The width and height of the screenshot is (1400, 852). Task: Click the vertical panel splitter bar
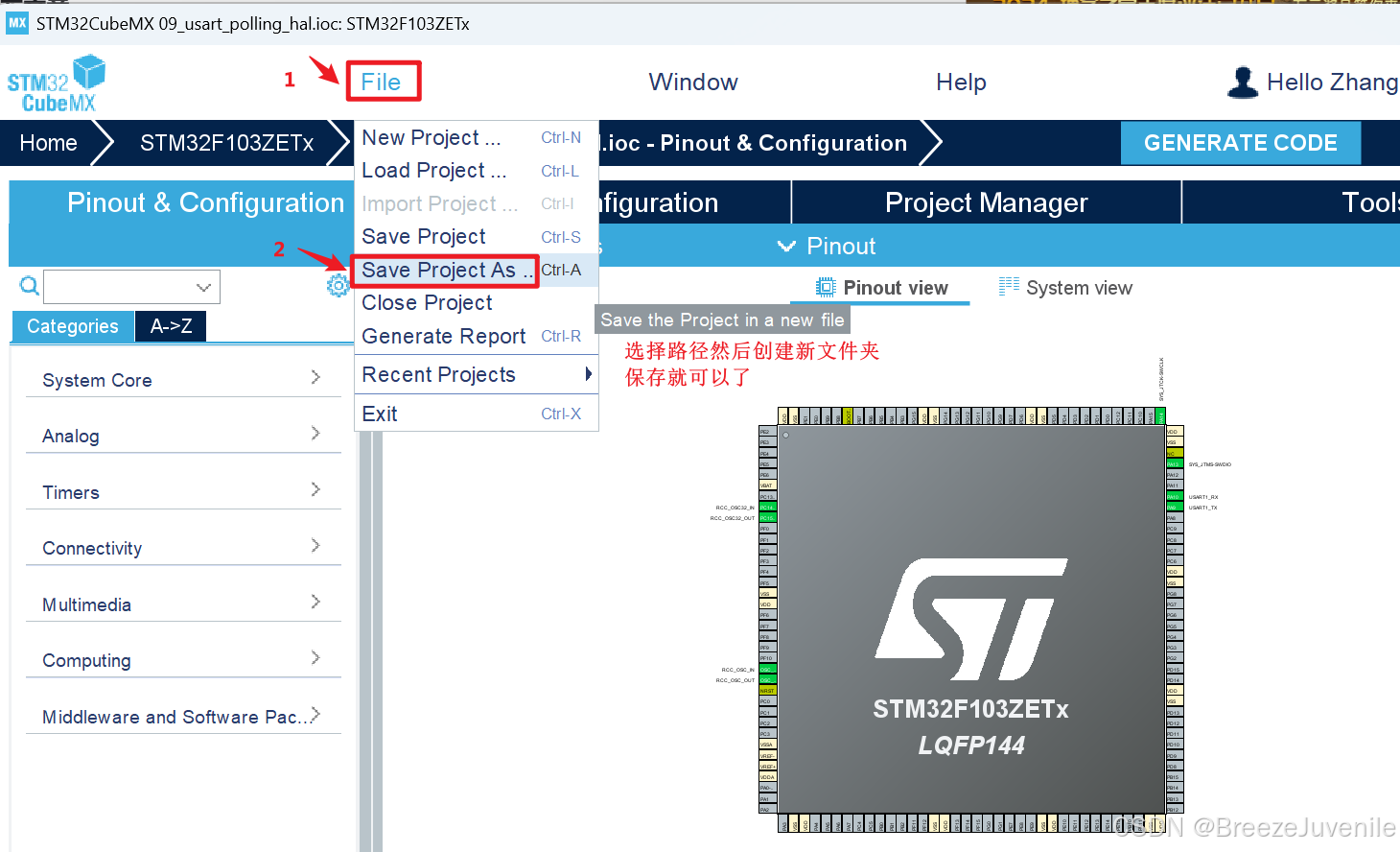point(371,641)
